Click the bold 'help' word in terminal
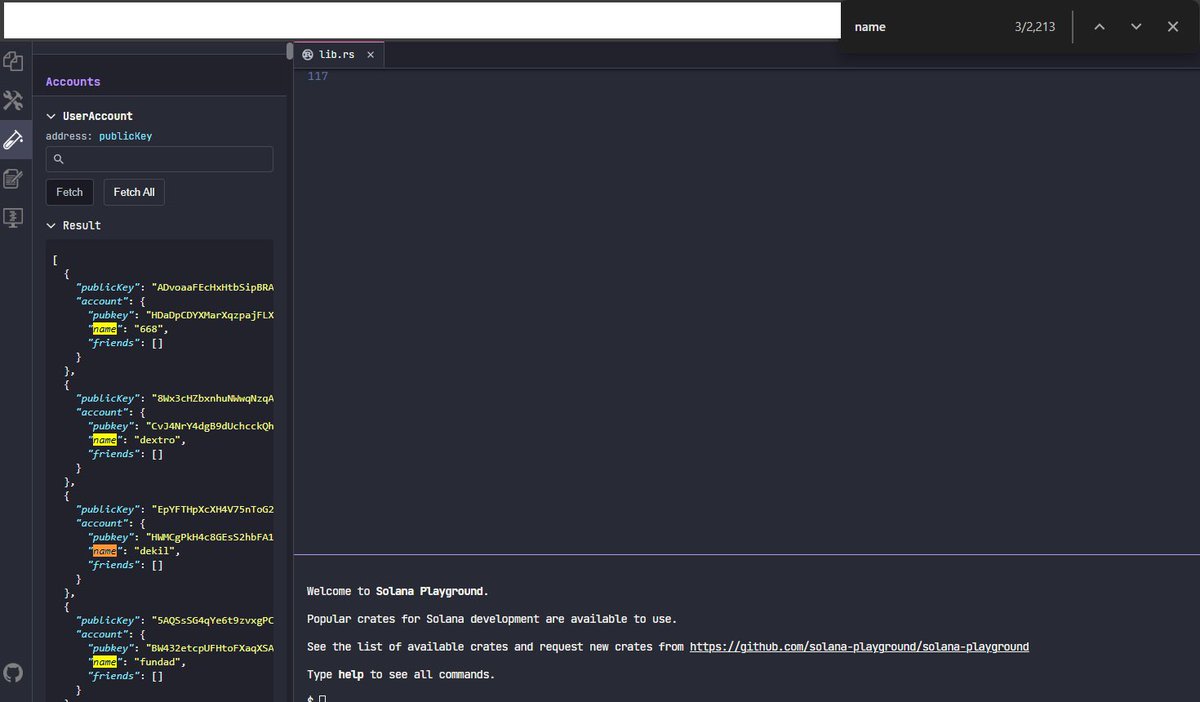The height and width of the screenshot is (702, 1200). [351, 675]
